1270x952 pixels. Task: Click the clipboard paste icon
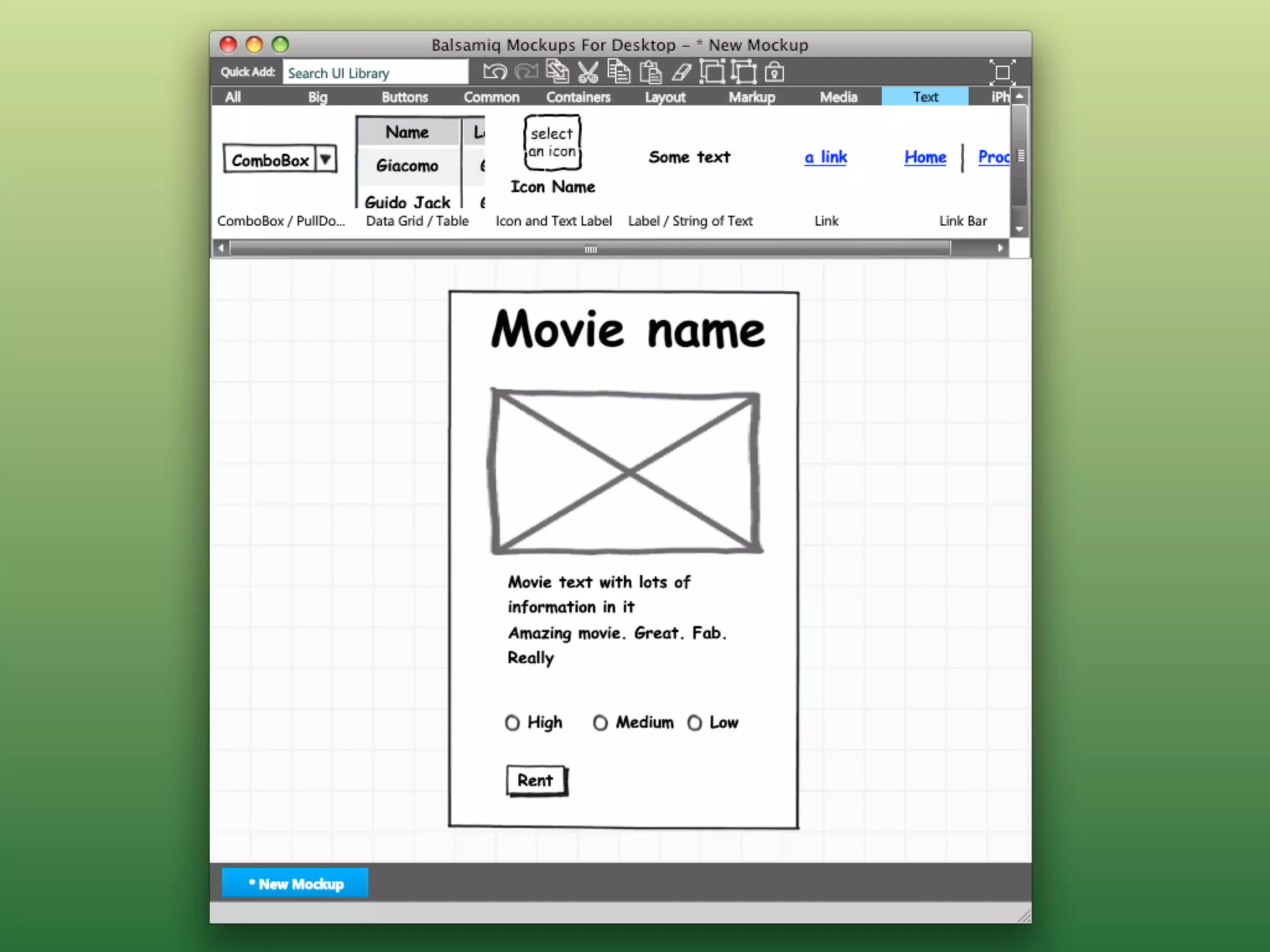(x=650, y=73)
